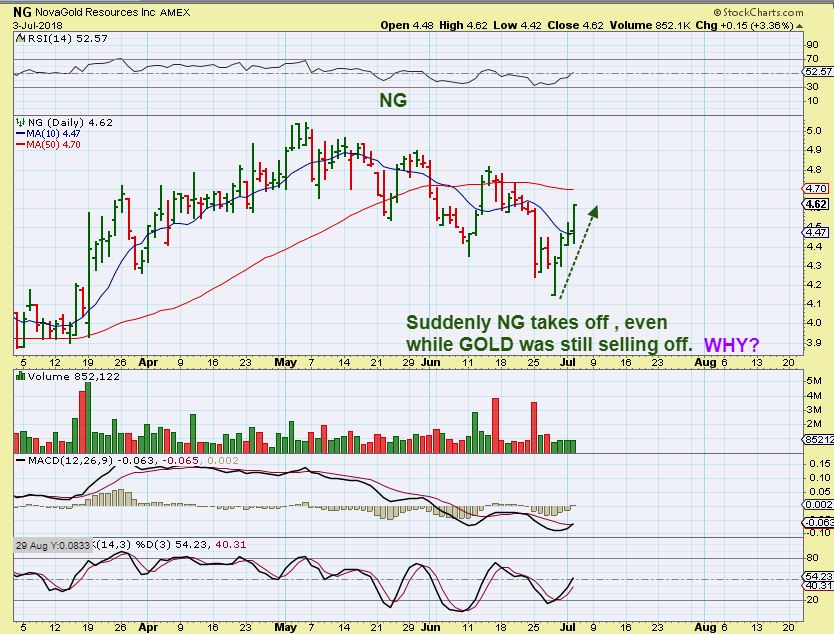Click the 4.47 blue price axis tag
The image size is (834, 634).
816,232
